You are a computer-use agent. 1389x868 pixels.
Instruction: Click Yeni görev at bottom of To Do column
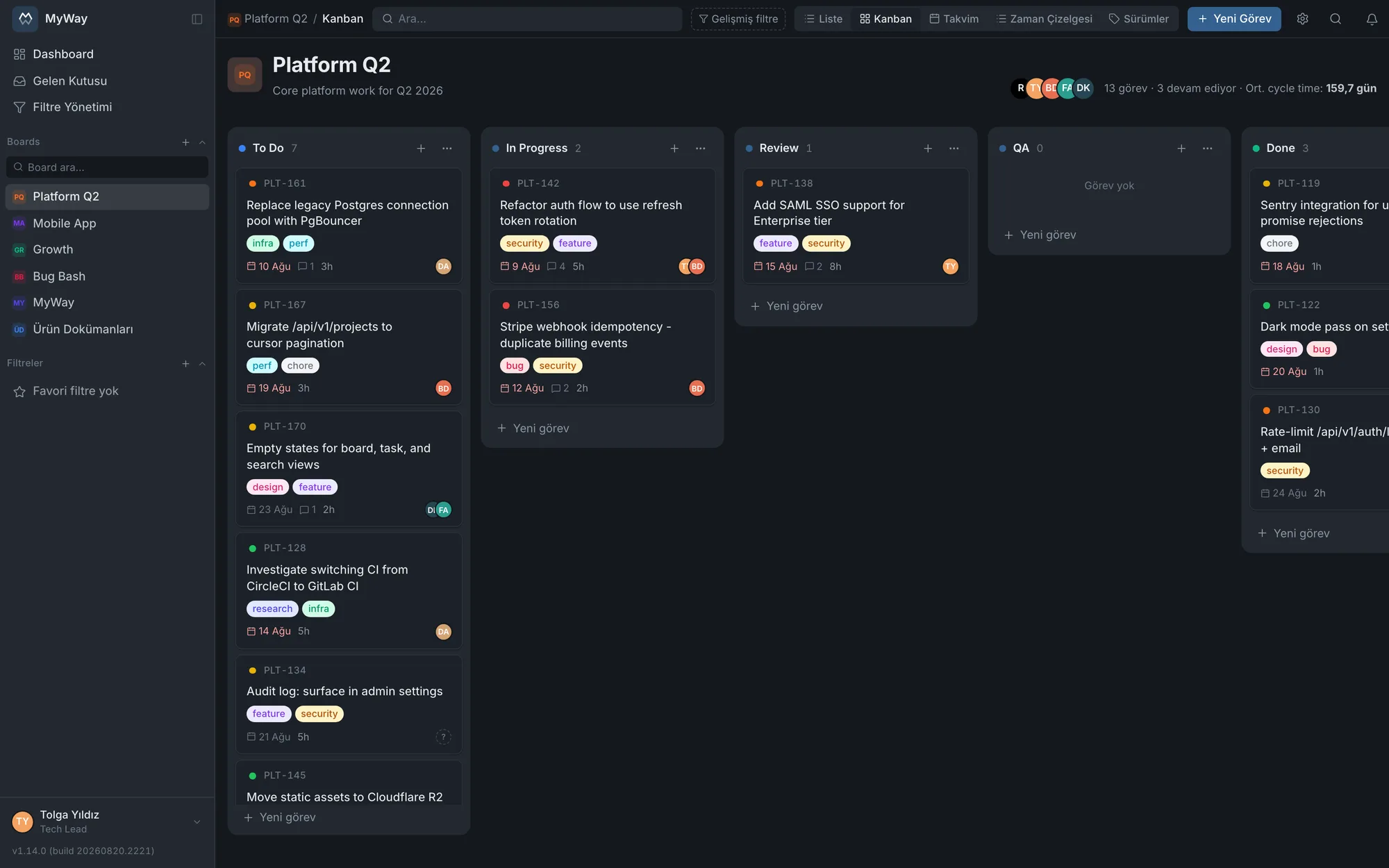(280, 817)
